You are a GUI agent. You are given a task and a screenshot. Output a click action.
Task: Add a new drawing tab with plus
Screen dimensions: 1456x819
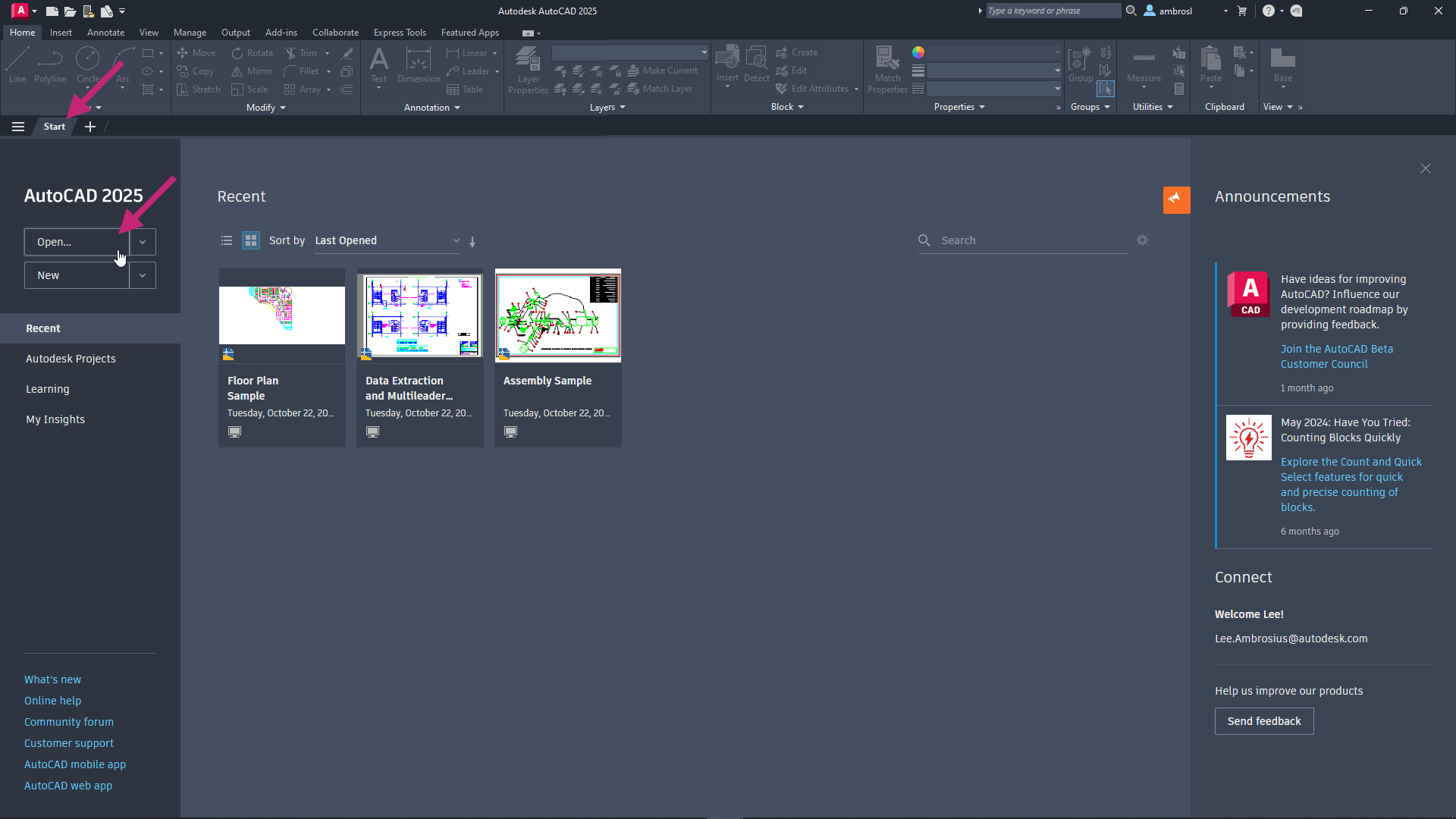coord(90,127)
